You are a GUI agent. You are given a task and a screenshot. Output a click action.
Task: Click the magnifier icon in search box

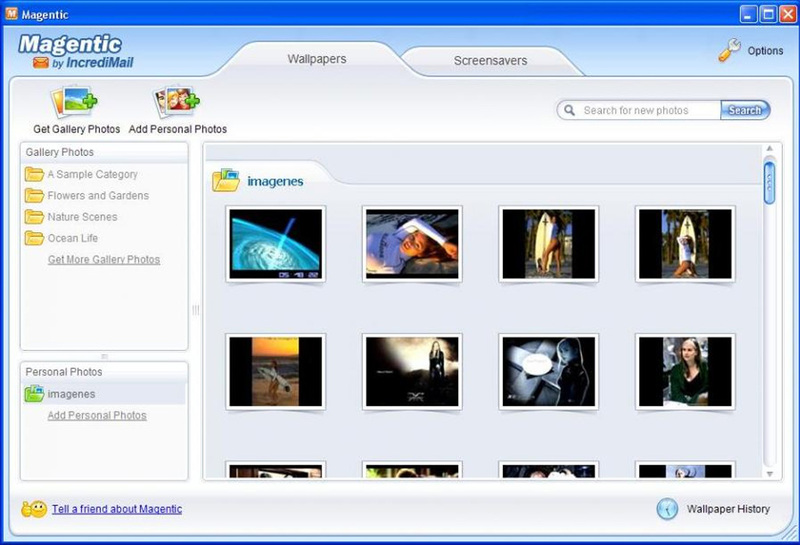click(570, 110)
